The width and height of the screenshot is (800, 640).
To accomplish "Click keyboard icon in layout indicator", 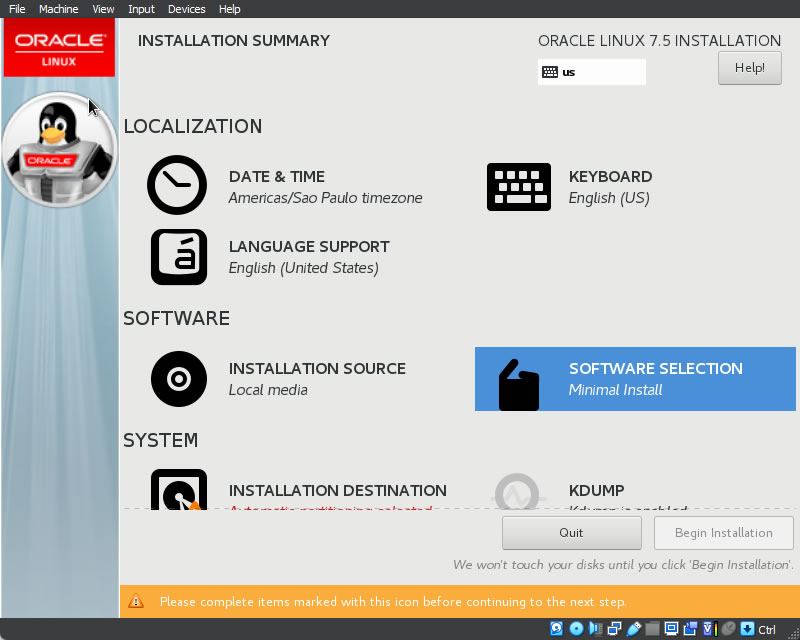I will (550, 72).
